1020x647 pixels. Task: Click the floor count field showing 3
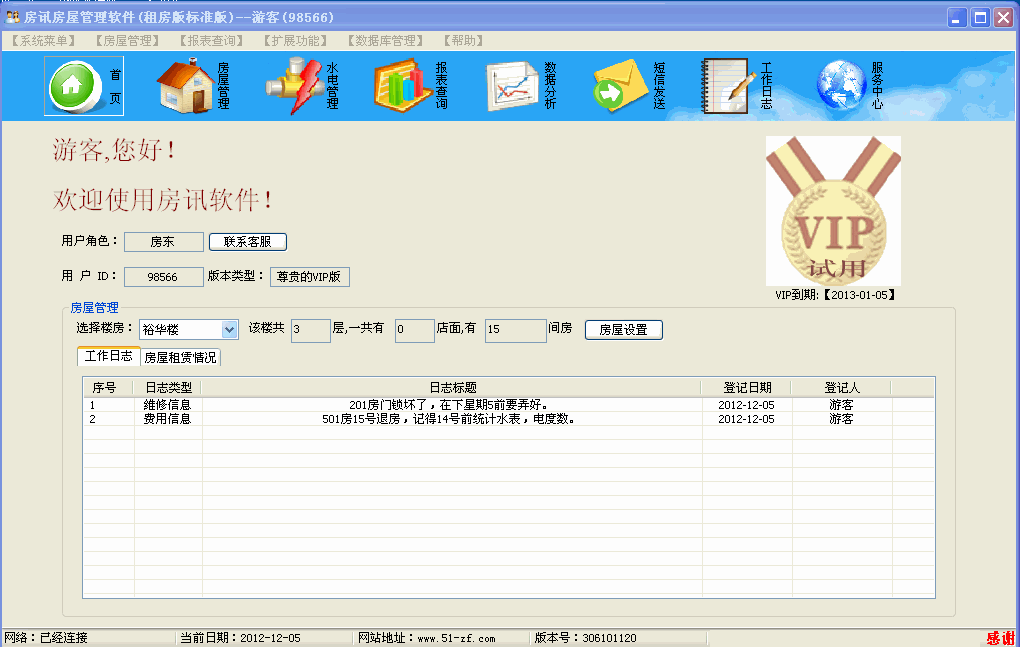coord(311,330)
